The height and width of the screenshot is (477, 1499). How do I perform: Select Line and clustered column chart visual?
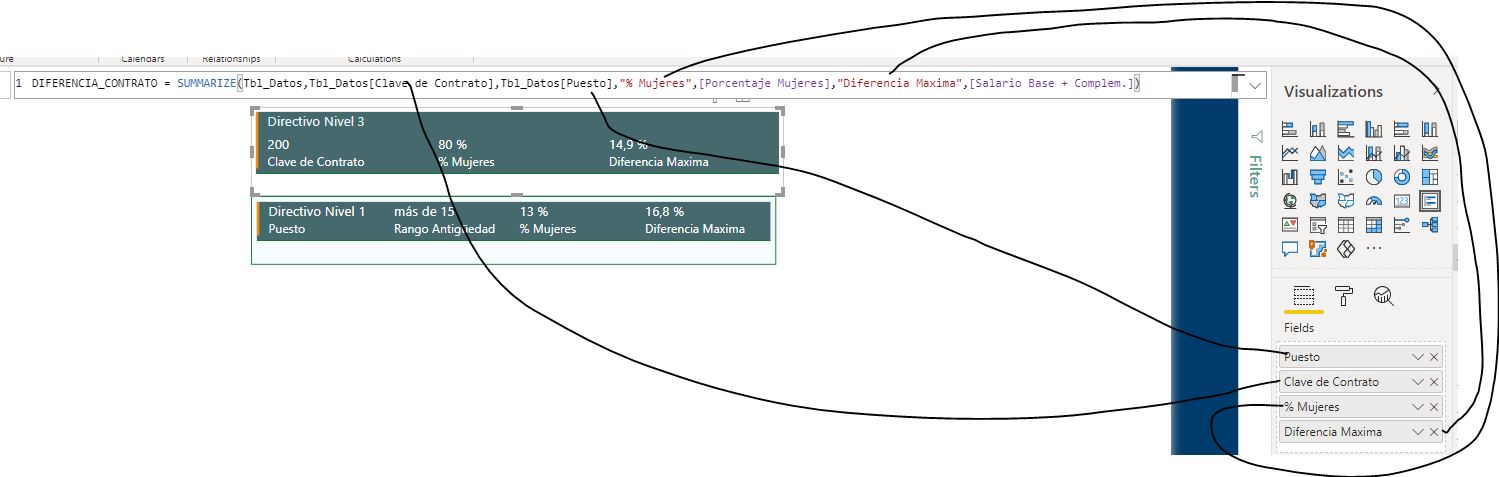1402,153
